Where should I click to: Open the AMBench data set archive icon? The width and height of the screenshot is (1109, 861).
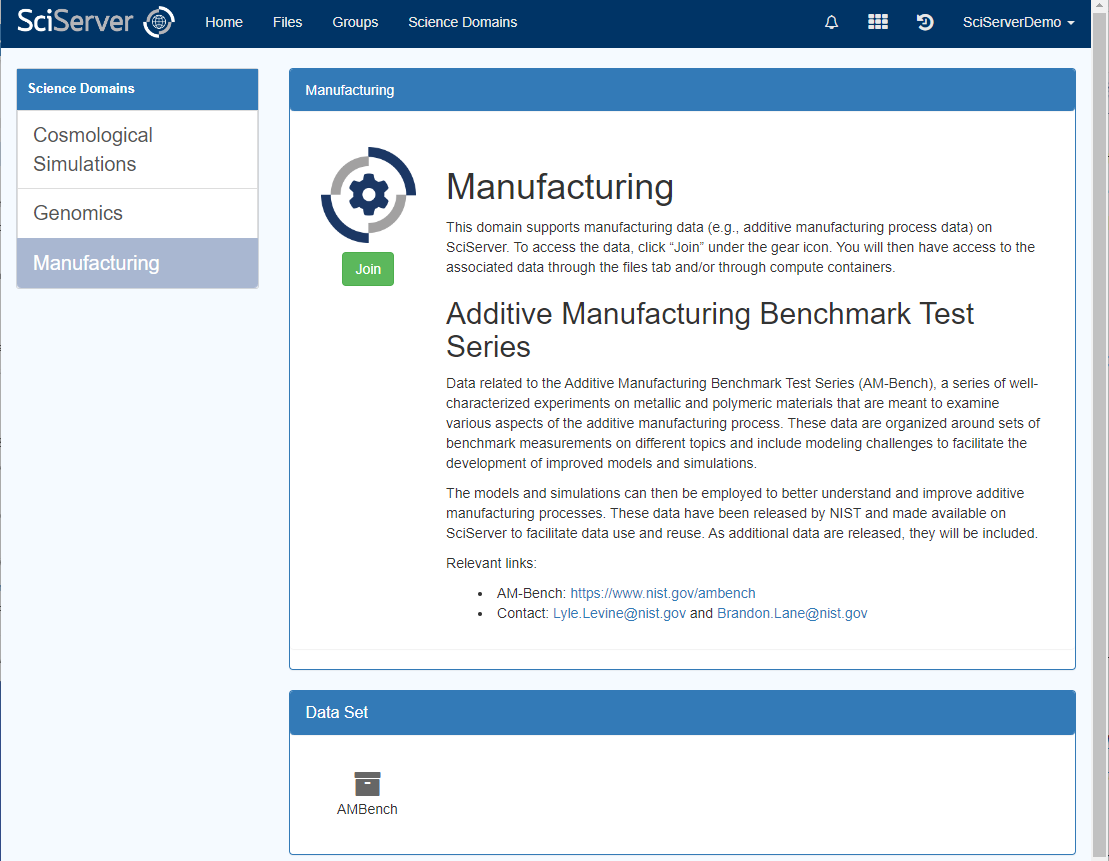coord(367,784)
